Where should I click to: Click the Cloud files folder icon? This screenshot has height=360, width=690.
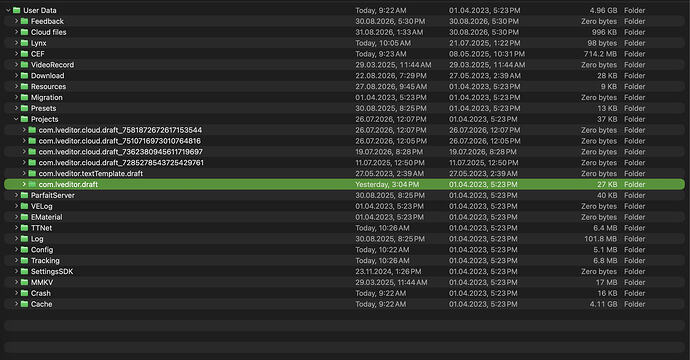[25, 32]
